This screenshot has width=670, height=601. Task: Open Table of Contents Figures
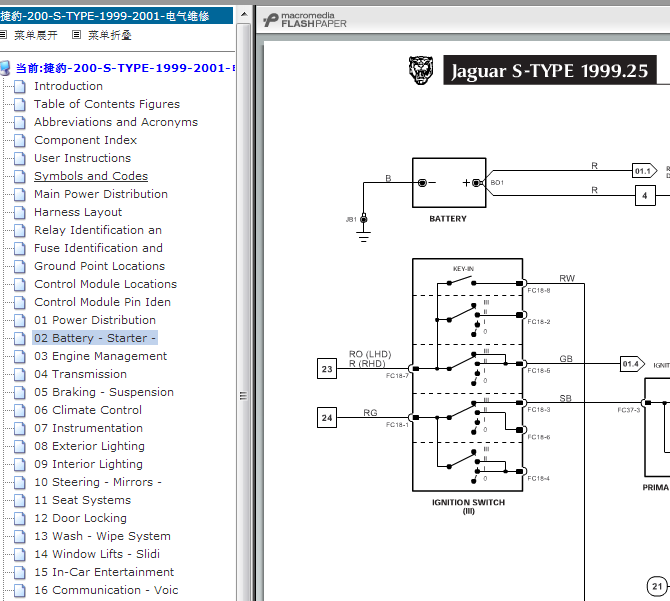pos(107,104)
